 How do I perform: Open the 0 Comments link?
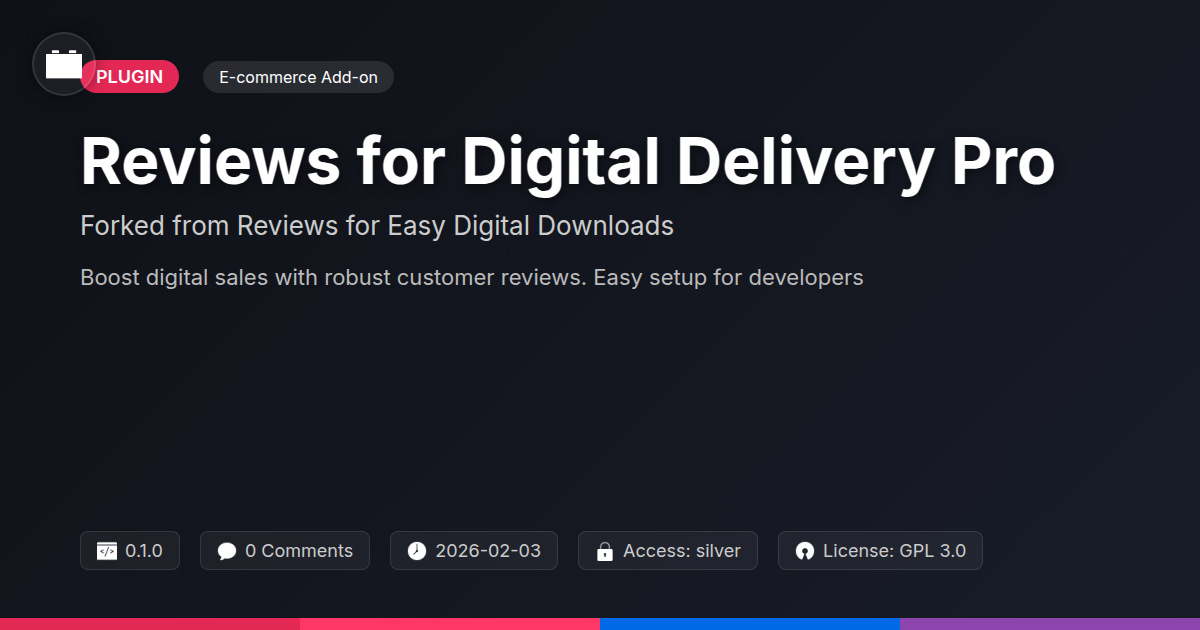click(x=299, y=551)
